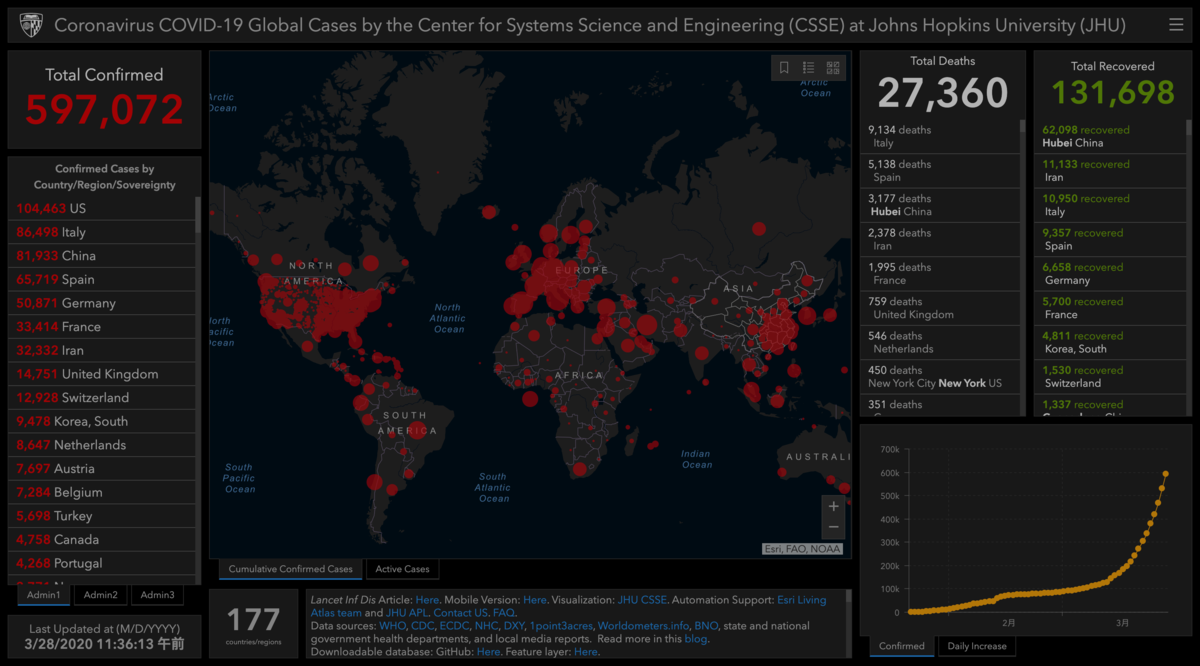Image resolution: width=1200 pixels, height=666 pixels.
Task: Select 3,177 deaths Hubei China entry
Action: click(940, 205)
